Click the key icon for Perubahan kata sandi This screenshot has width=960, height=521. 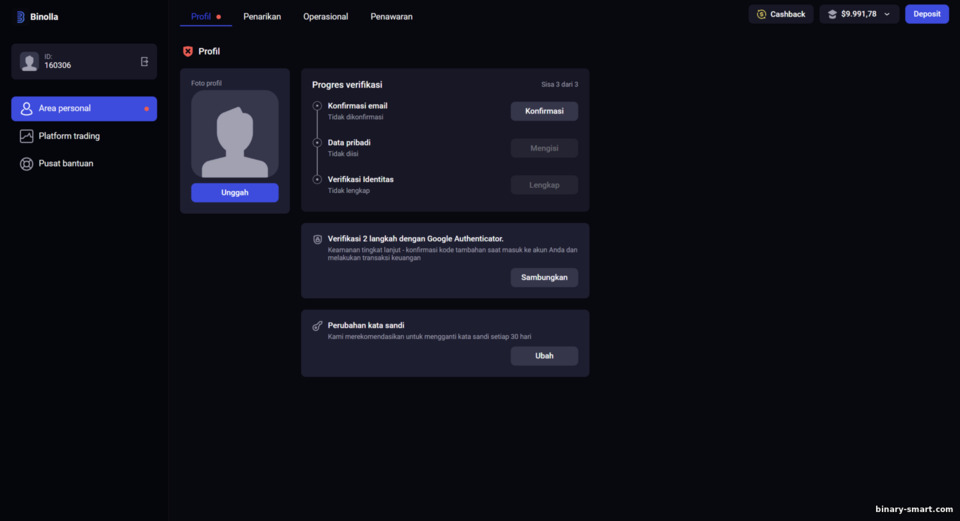[317, 326]
